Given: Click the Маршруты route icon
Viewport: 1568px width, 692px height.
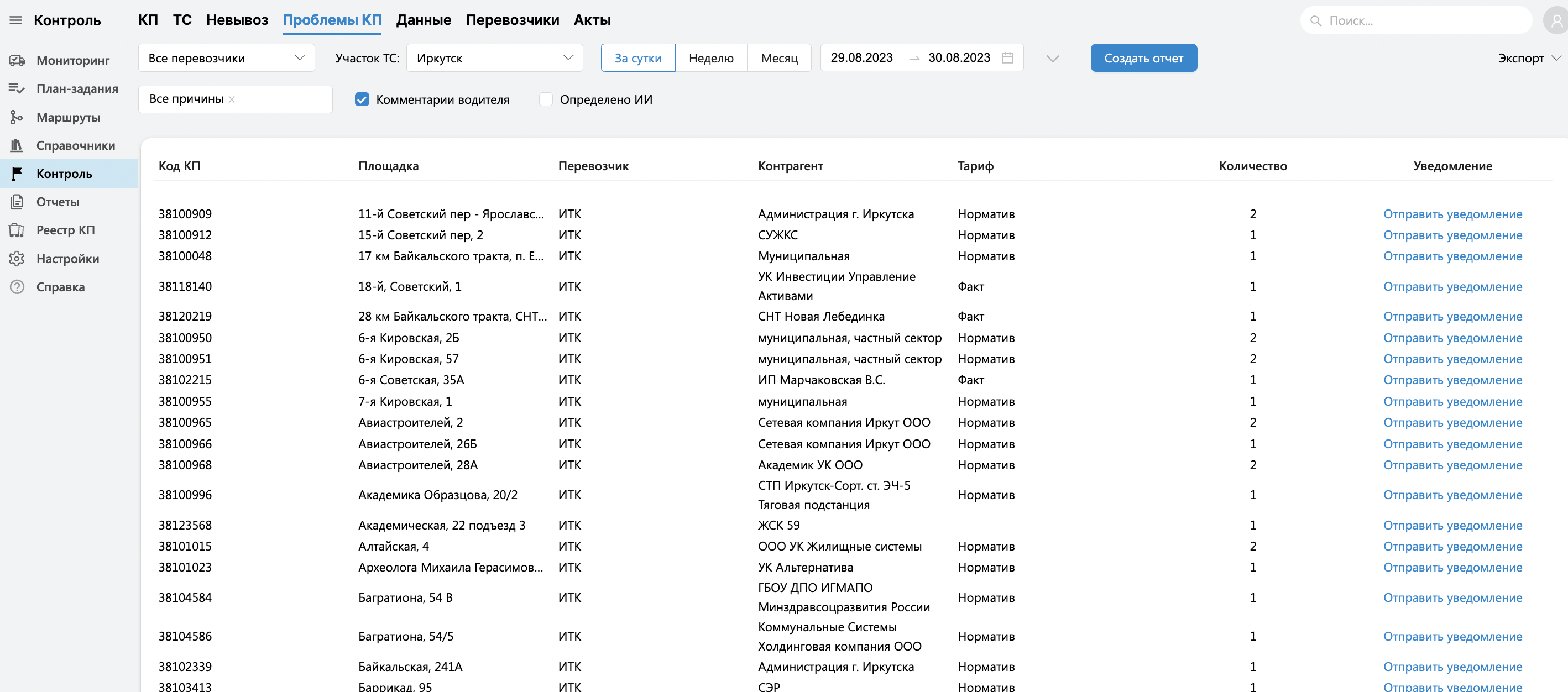Looking at the screenshot, I should point(17,117).
